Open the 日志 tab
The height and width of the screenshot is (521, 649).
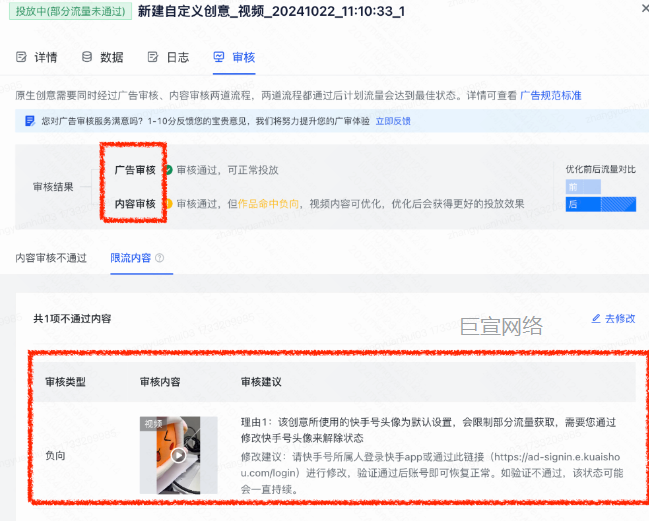pyautogui.click(x=168, y=57)
